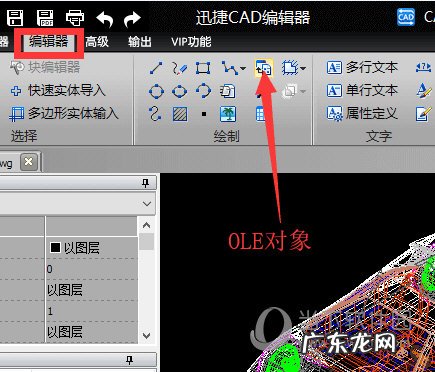Click the greyed copy-square tool icon
The height and width of the screenshot is (372, 435).
pyautogui.click(x=289, y=91)
